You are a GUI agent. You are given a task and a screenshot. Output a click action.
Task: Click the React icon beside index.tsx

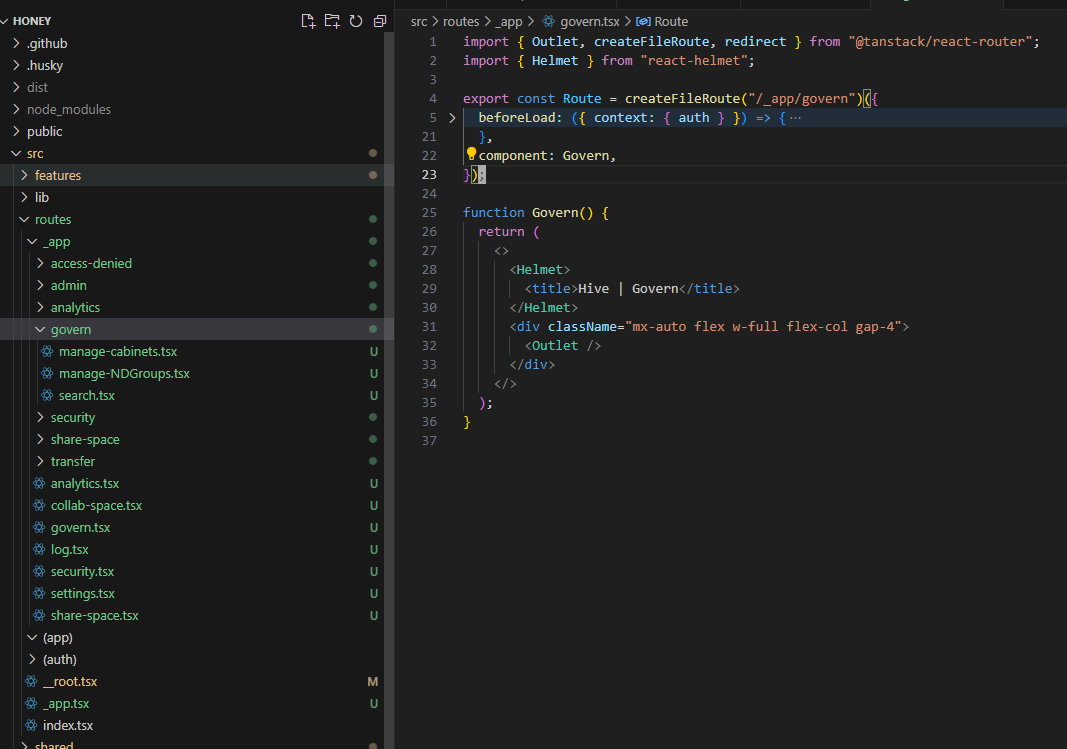[x=31, y=726]
